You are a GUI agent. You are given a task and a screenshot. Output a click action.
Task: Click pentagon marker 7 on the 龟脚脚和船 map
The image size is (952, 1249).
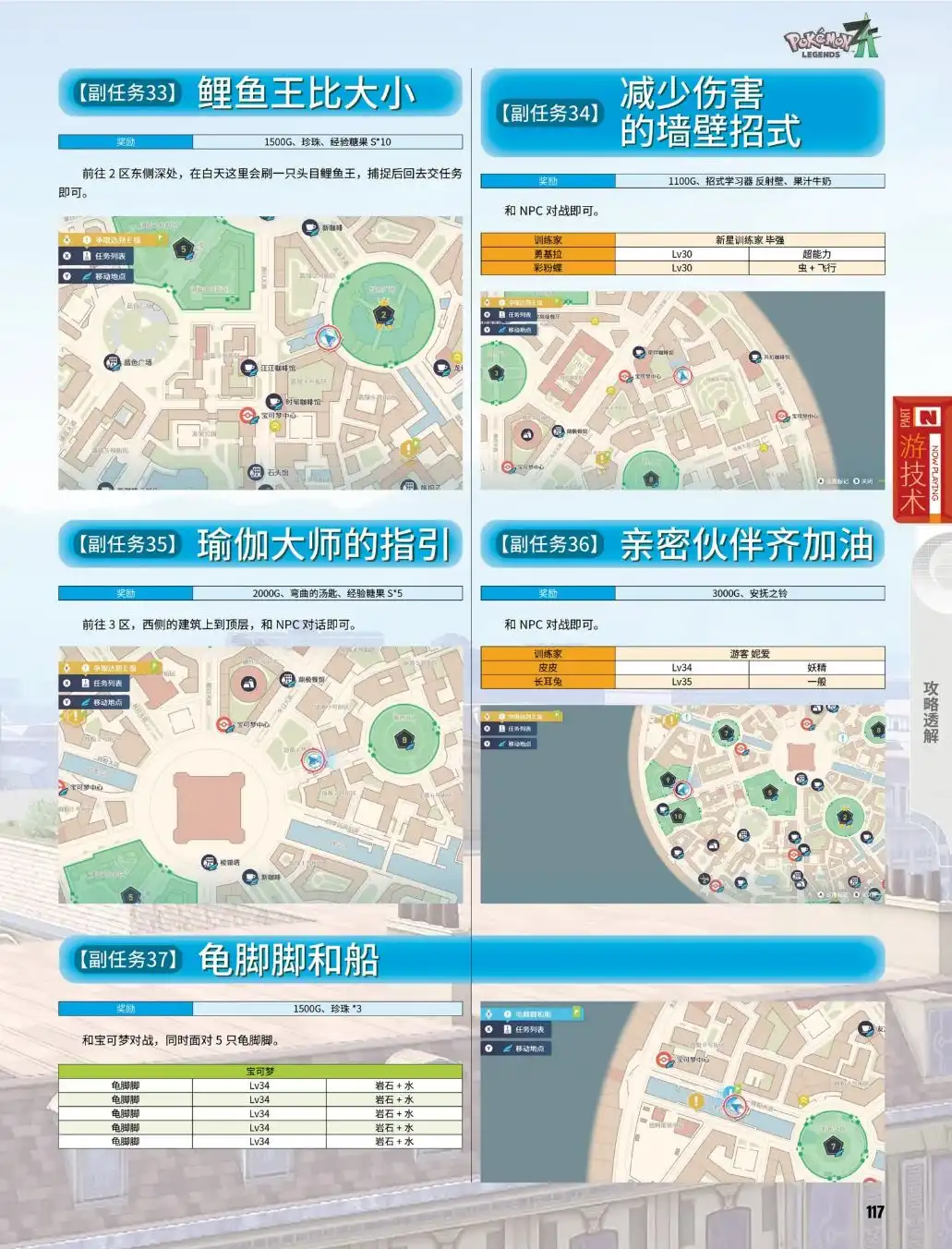(833, 1146)
